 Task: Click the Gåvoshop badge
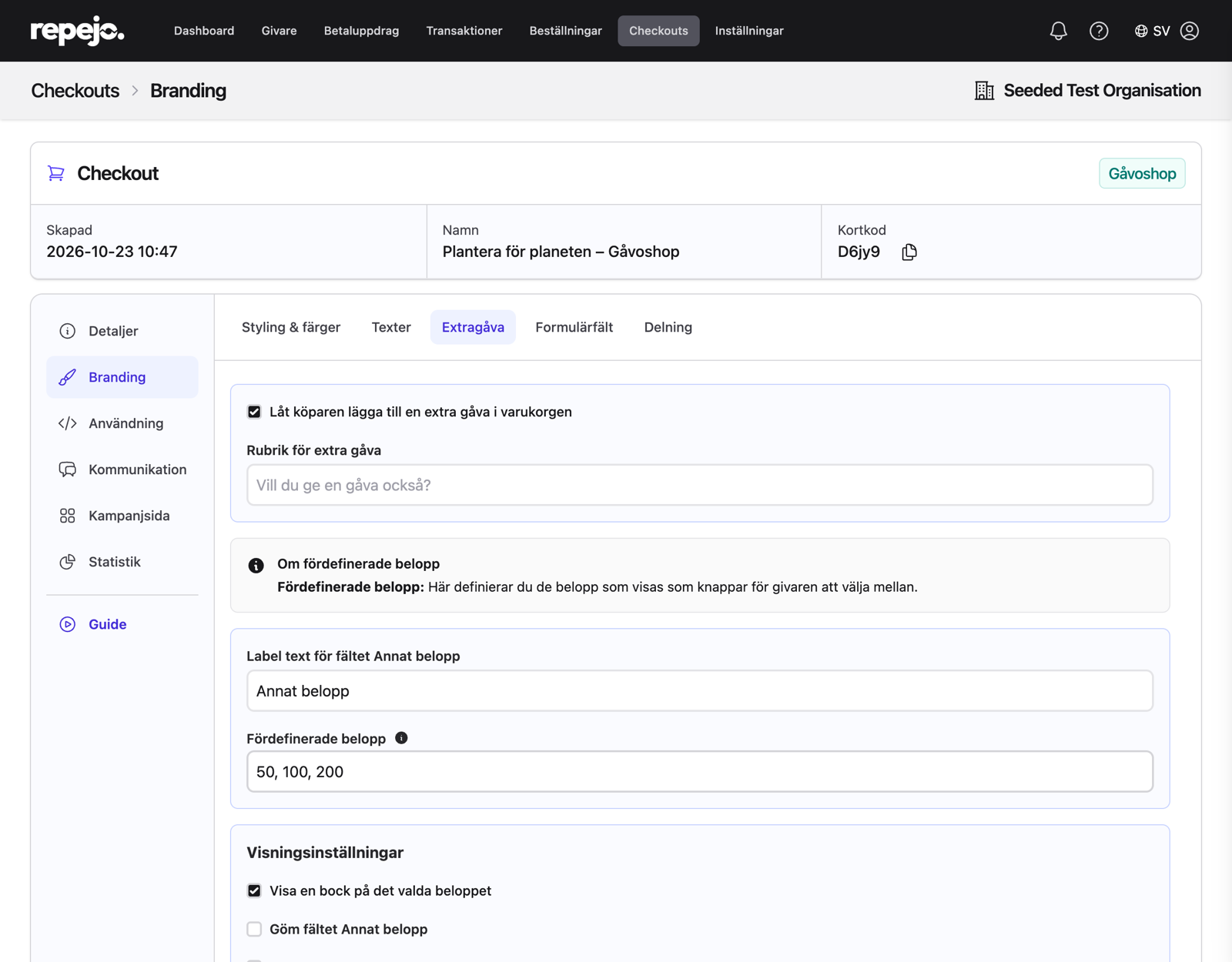tap(1142, 174)
